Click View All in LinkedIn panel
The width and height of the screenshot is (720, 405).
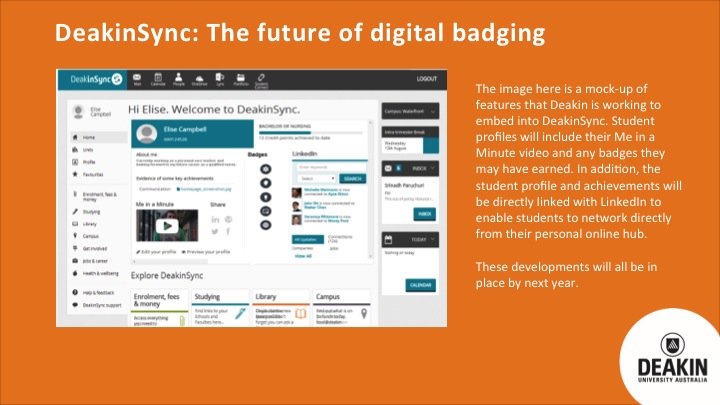click(x=303, y=256)
